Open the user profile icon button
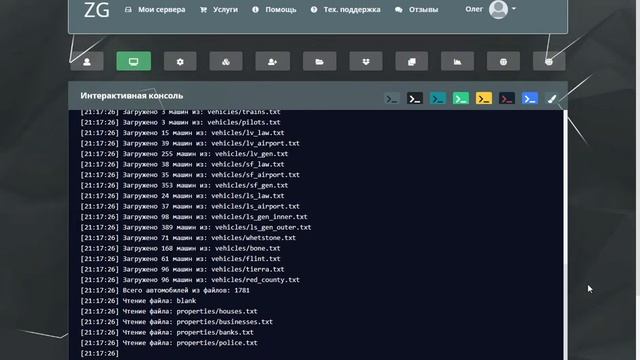 [87, 62]
